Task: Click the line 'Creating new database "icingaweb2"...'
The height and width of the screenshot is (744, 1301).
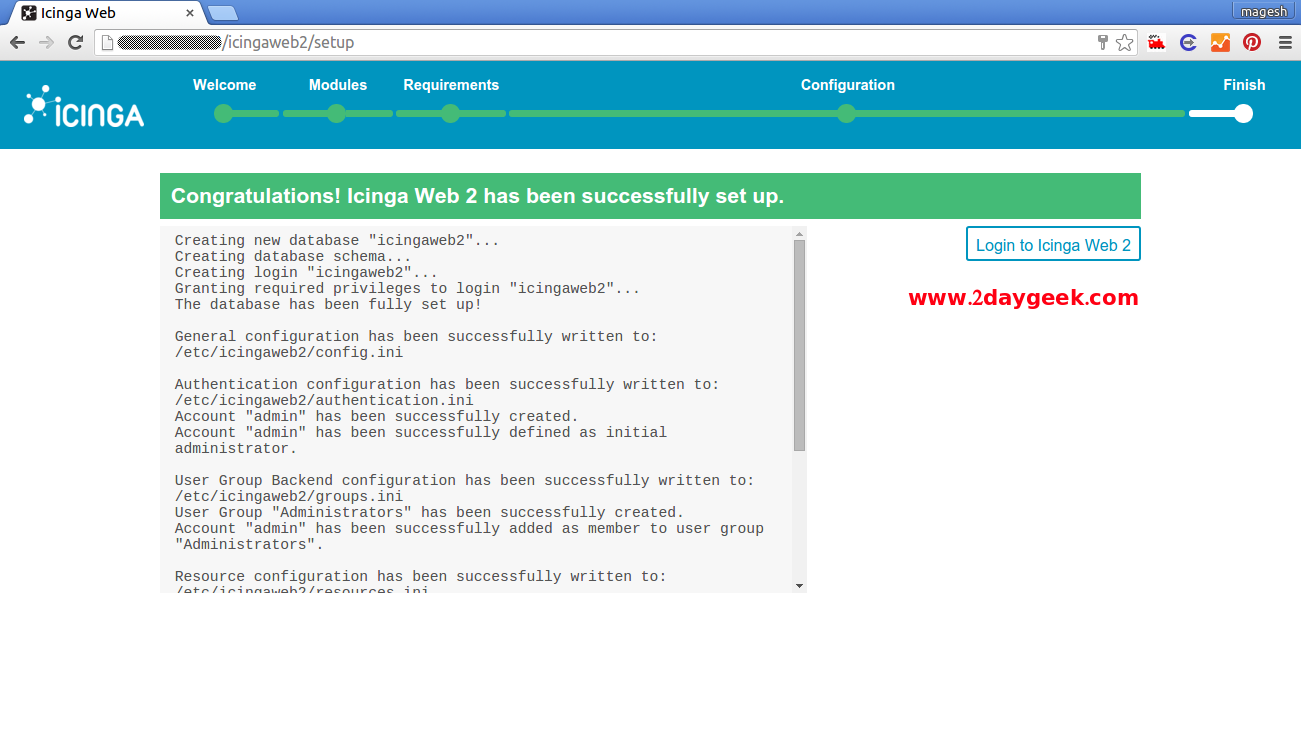Action: pyautogui.click(x=337, y=240)
